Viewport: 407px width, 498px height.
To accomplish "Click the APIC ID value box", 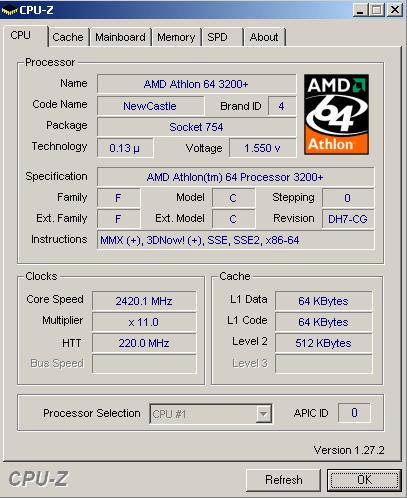I will point(354,413).
